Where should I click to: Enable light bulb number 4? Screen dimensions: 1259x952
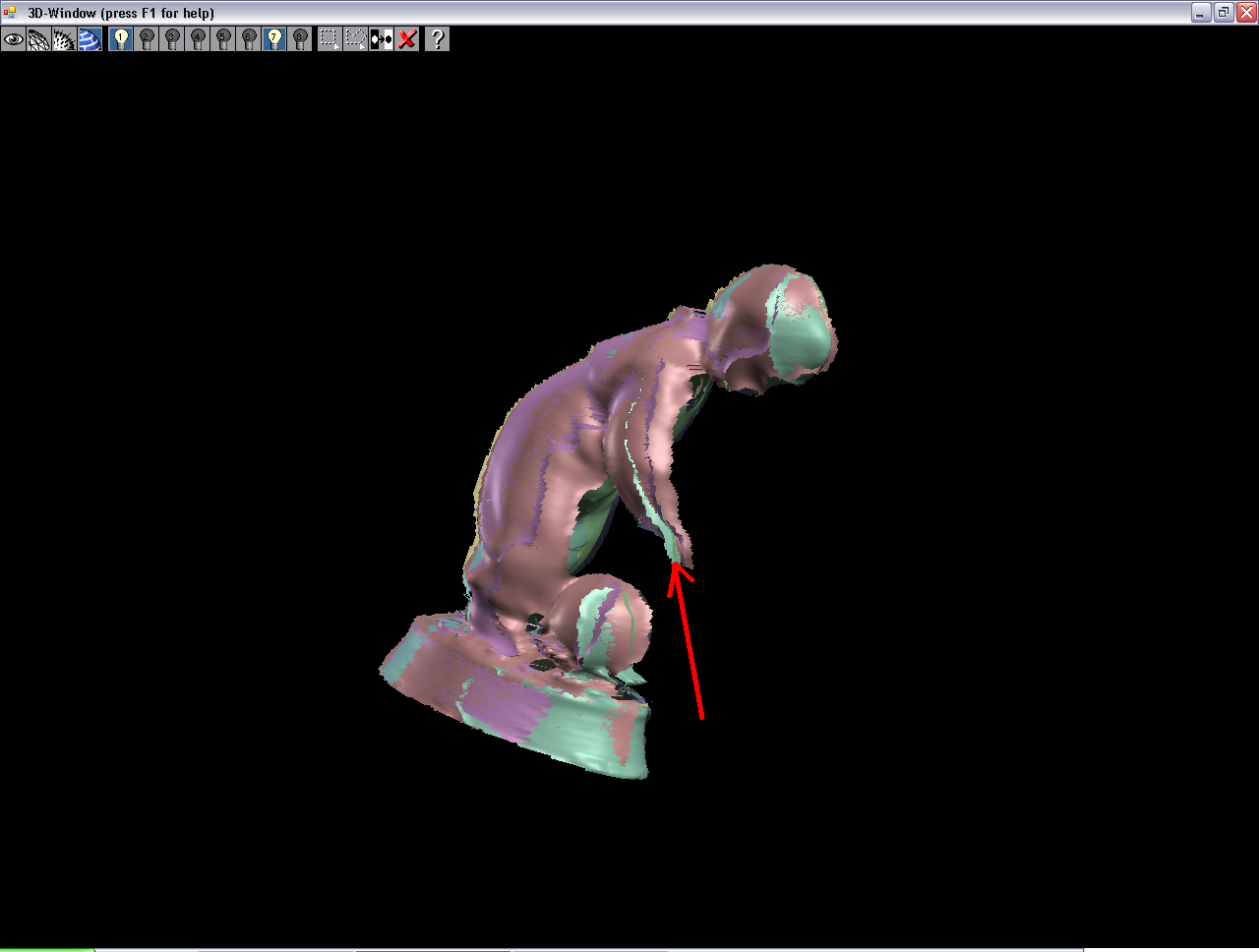[198, 39]
